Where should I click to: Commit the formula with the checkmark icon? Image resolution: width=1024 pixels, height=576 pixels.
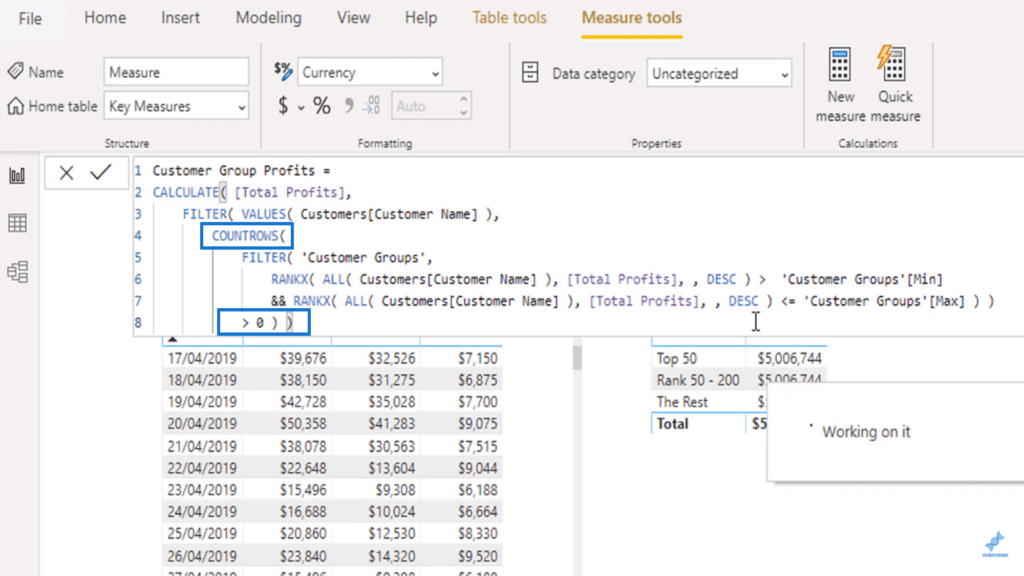[101, 172]
